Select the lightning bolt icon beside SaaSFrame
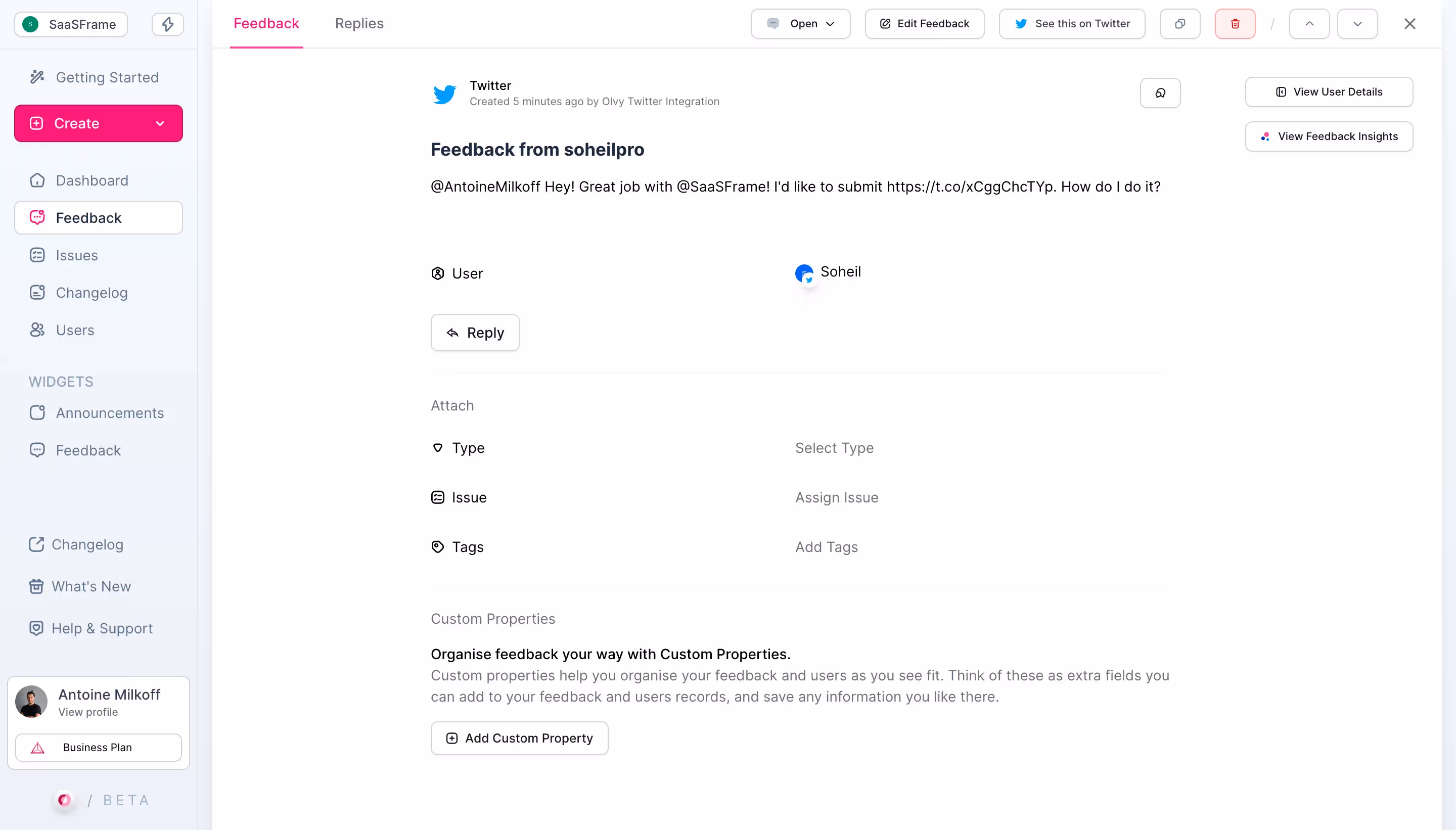This screenshot has height=830, width=1456. coord(168,24)
